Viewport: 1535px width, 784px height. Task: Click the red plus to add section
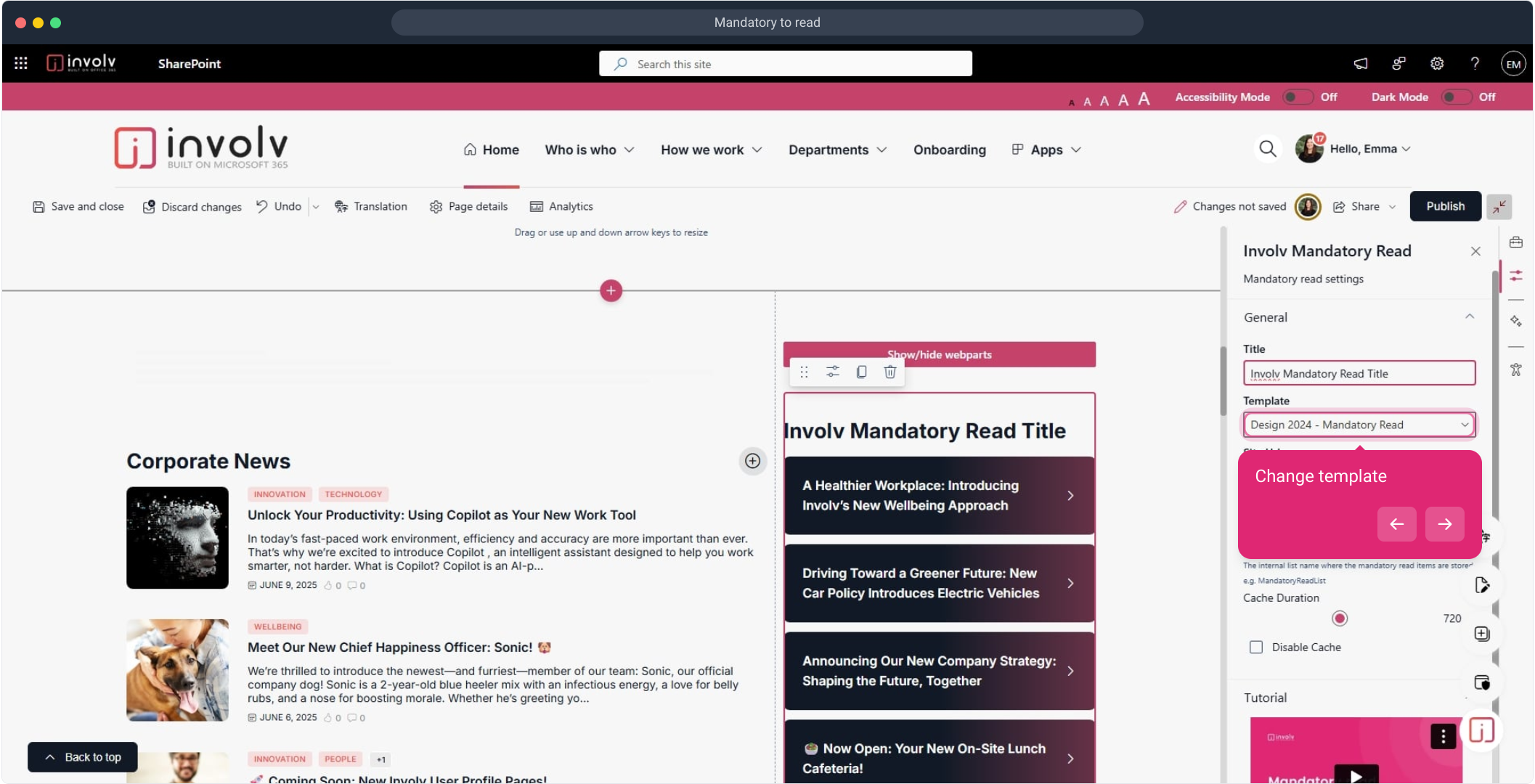(611, 290)
